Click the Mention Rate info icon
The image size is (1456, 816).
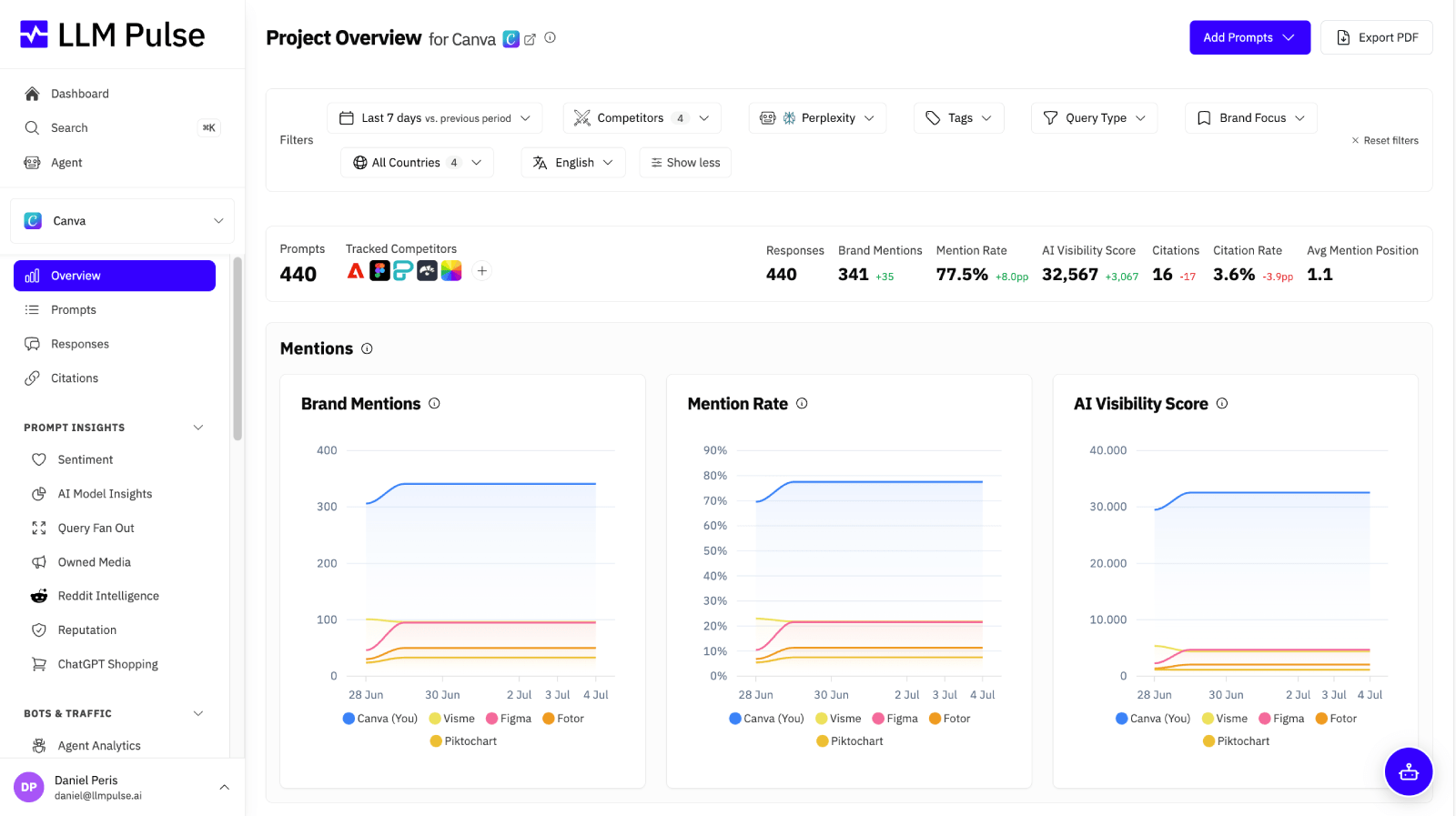pyautogui.click(x=802, y=403)
